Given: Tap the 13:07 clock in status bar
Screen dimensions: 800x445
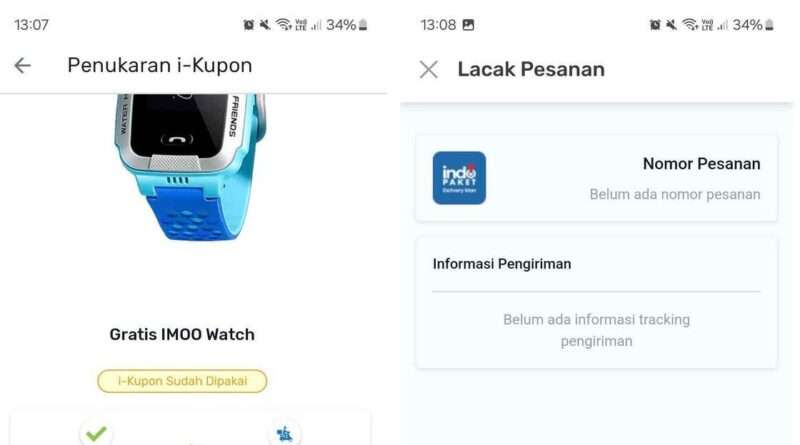Looking at the screenshot, I should tap(31, 24).
